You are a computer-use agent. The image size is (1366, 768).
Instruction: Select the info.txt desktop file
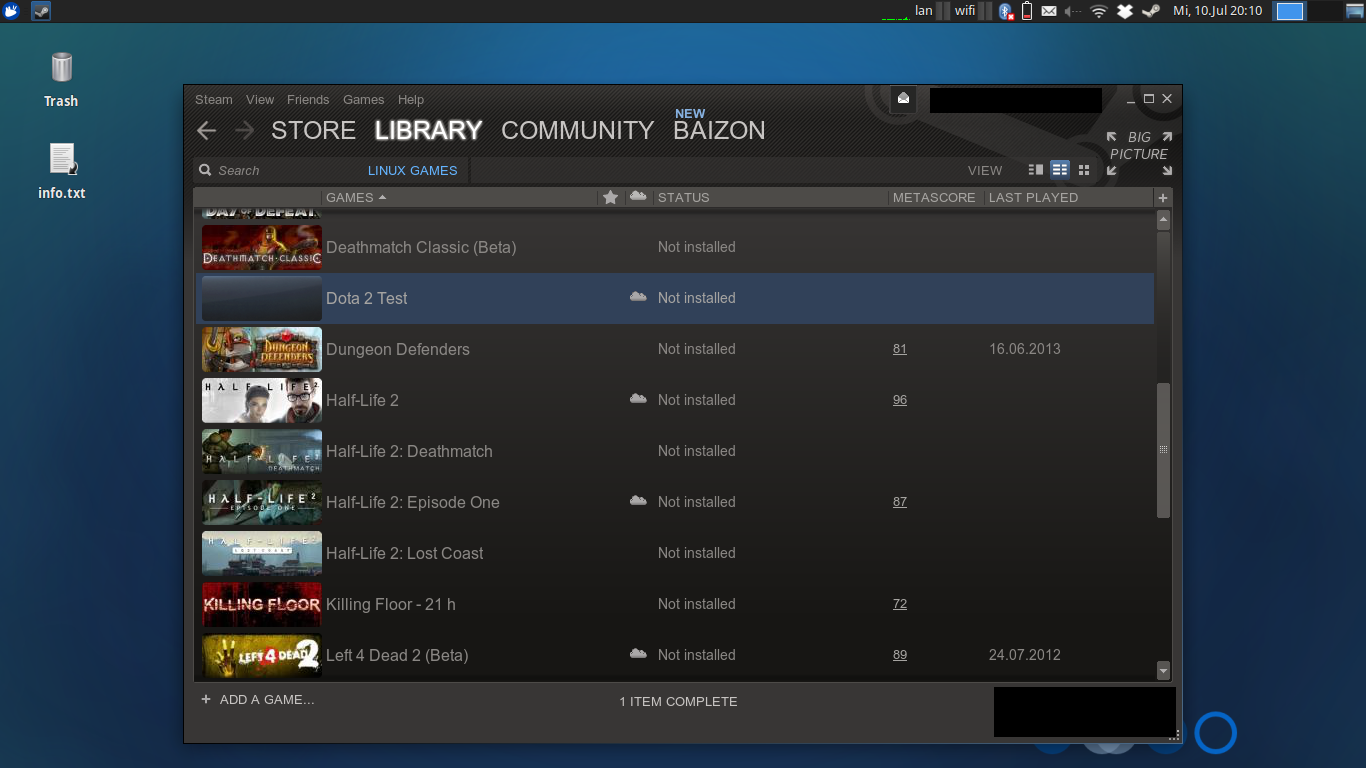point(61,171)
